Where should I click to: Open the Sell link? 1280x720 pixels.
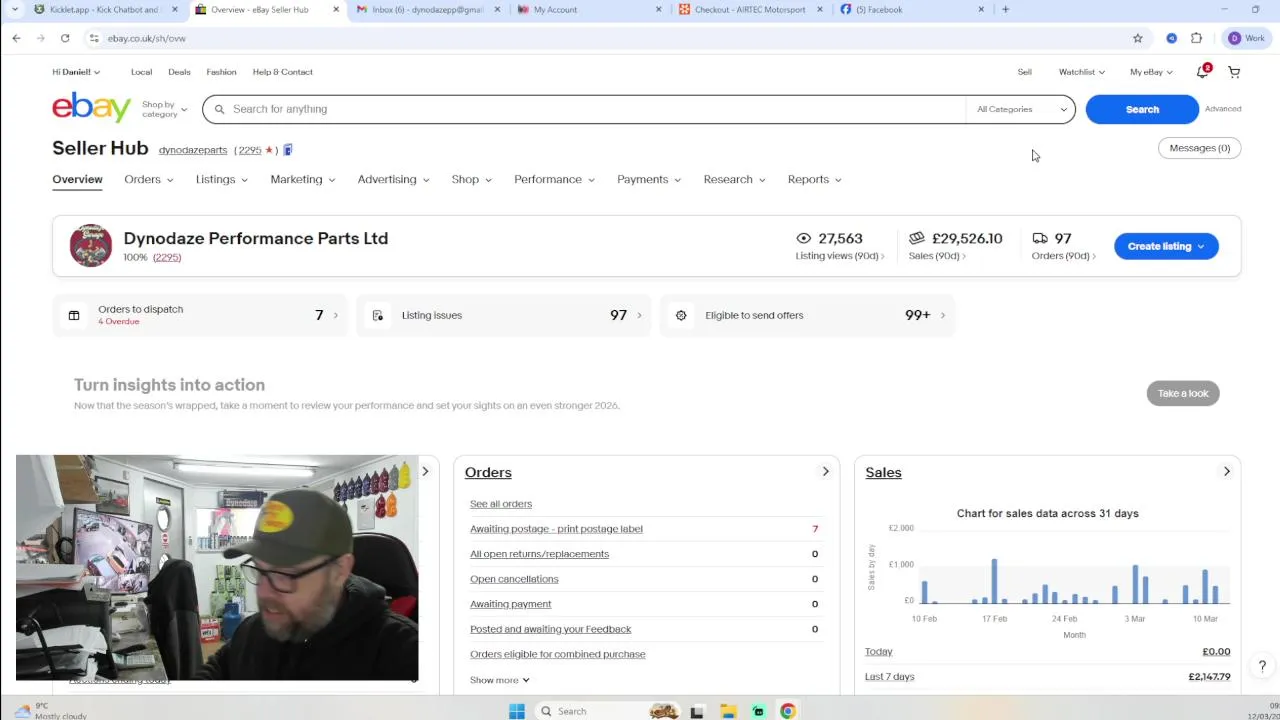tap(1025, 72)
